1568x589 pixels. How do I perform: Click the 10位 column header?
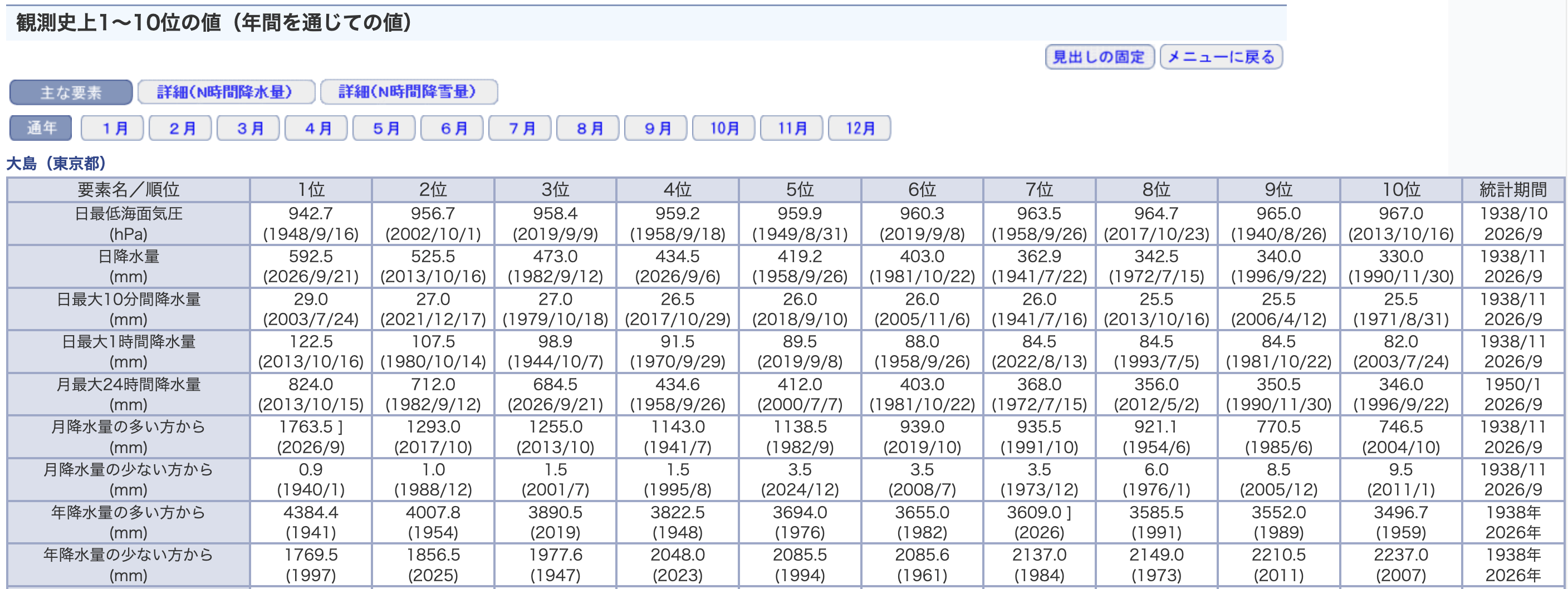1400,190
